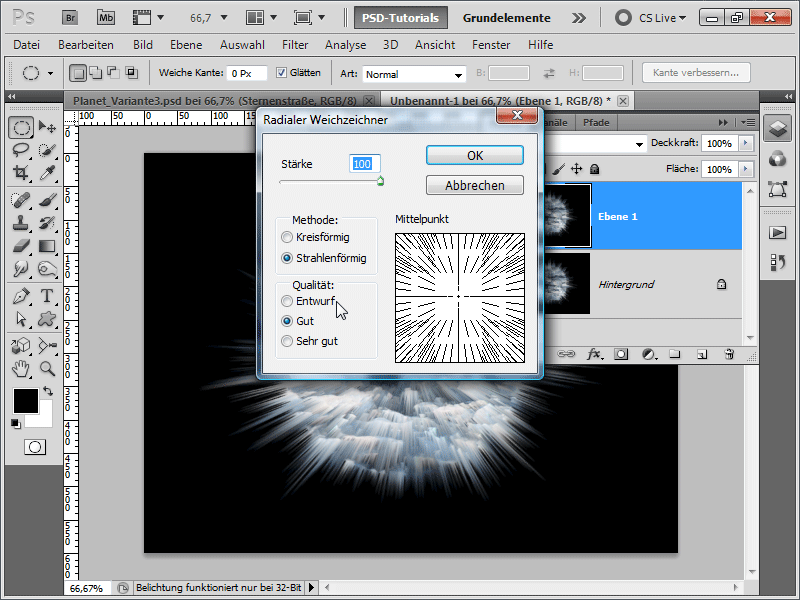This screenshot has width=800, height=600.
Task: Select the Path Selection tool
Action: tap(21, 319)
